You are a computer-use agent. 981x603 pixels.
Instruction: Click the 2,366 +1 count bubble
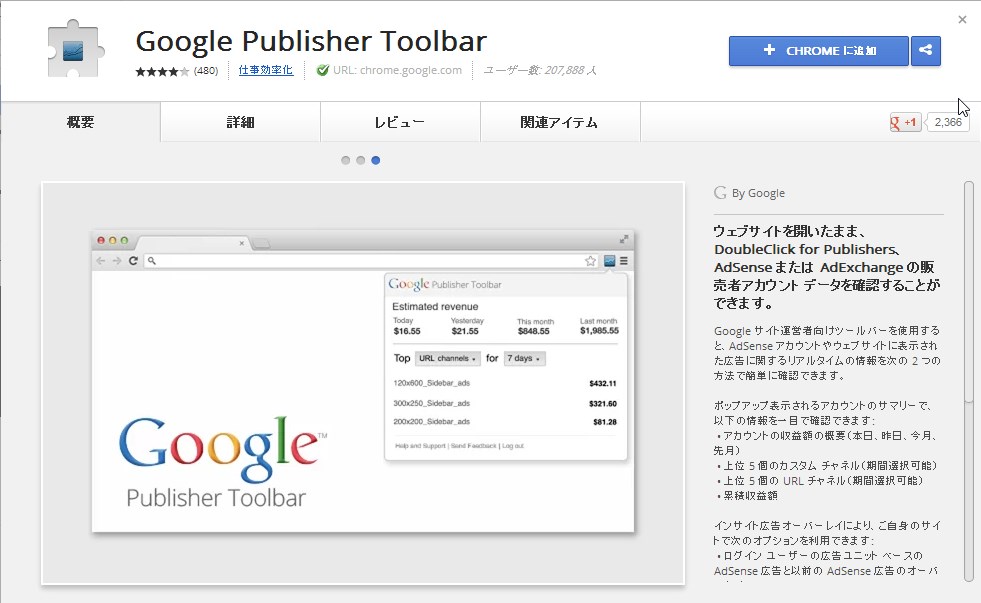pos(947,123)
